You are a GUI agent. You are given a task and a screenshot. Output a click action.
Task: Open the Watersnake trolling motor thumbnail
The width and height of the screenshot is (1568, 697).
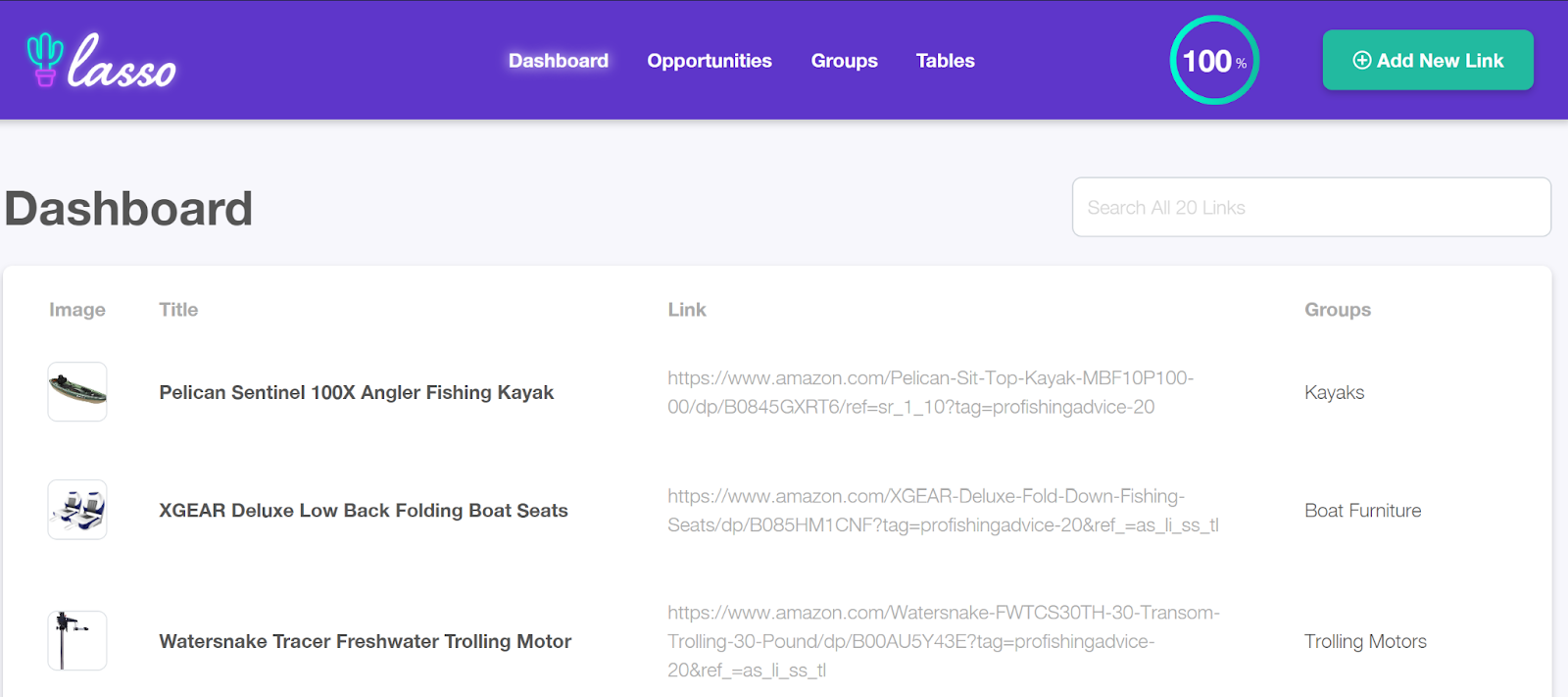click(77, 641)
